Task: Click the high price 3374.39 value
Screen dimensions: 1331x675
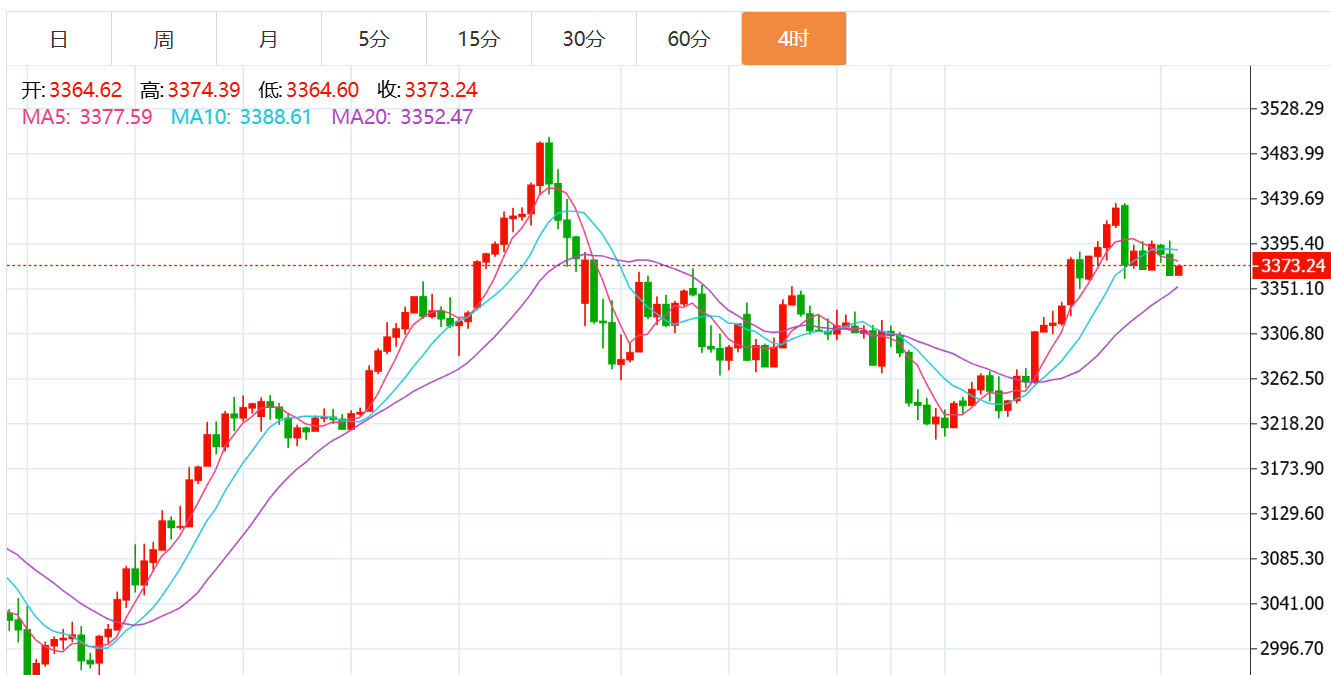Action: (x=204, y=91)
